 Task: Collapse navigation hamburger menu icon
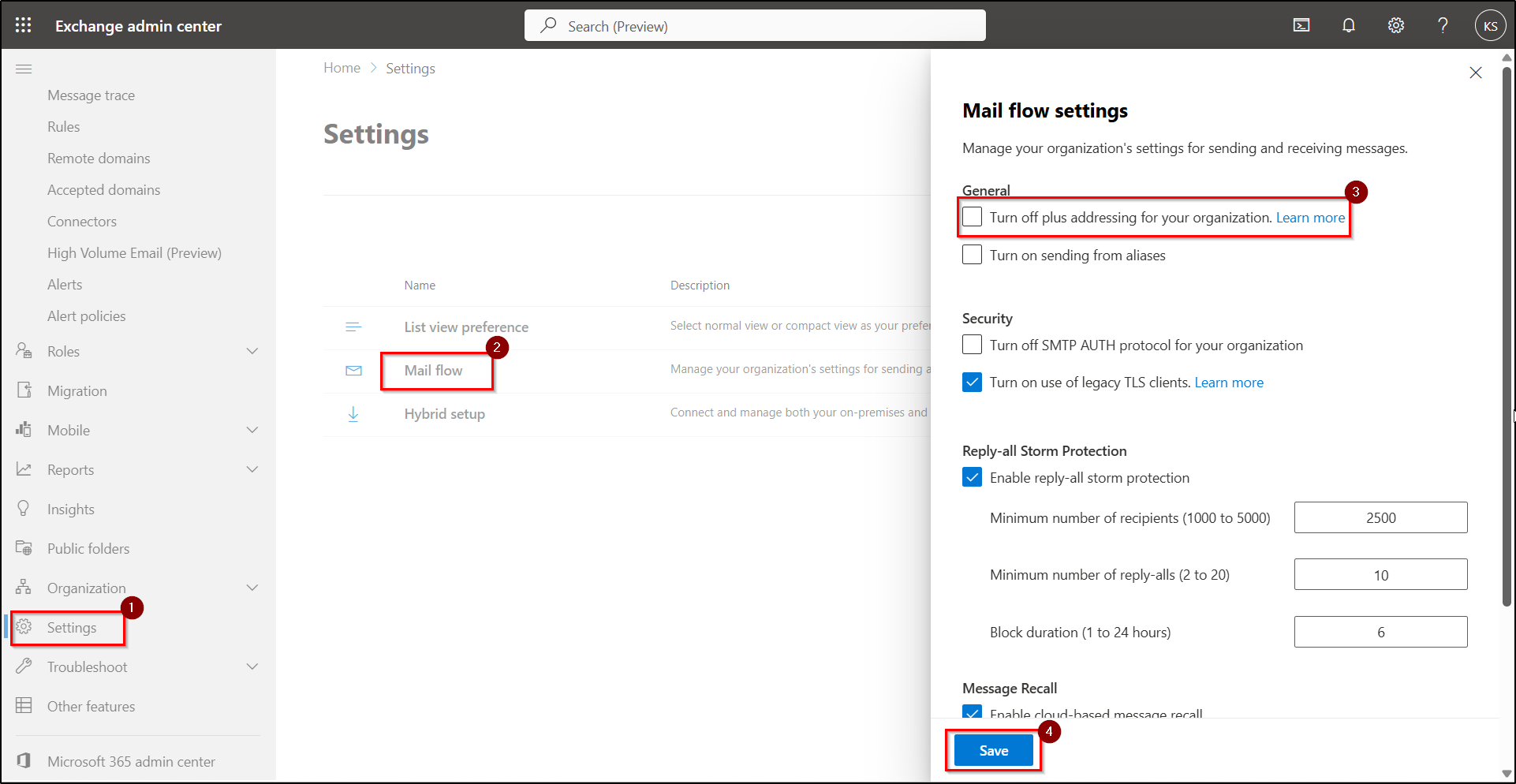point(24,69)
